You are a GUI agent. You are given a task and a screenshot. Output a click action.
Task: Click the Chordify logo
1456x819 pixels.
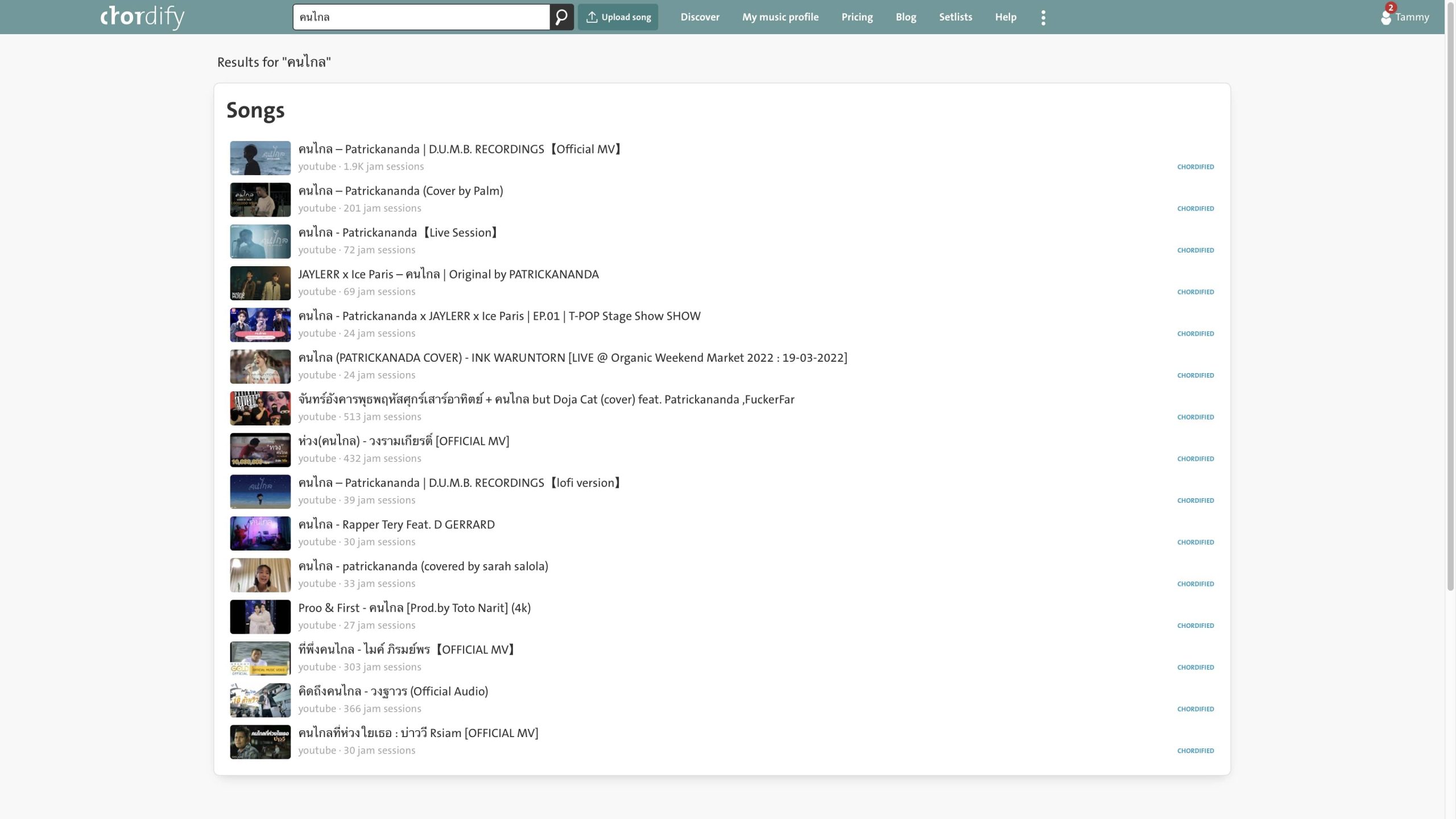click(x=142, y=17)
